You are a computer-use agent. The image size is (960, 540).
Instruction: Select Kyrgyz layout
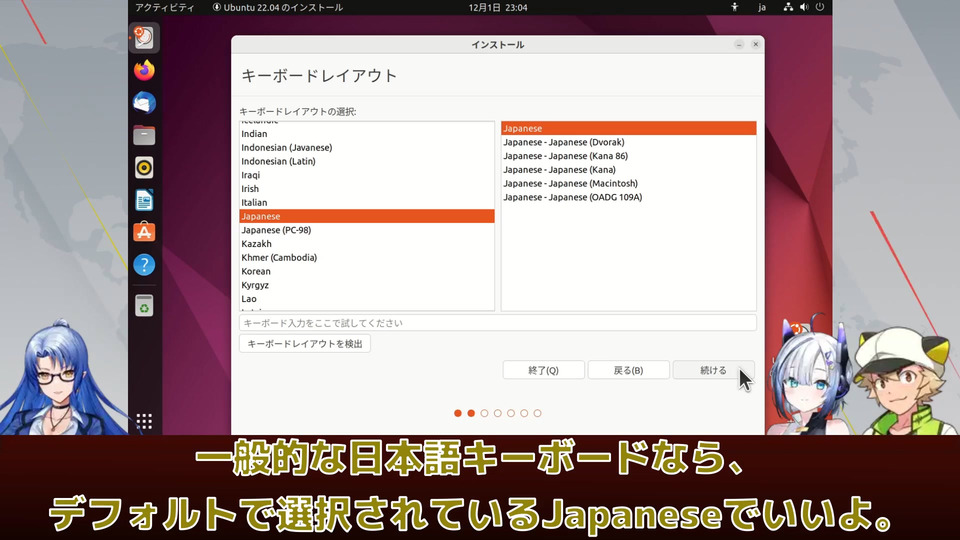coord(367,285)
